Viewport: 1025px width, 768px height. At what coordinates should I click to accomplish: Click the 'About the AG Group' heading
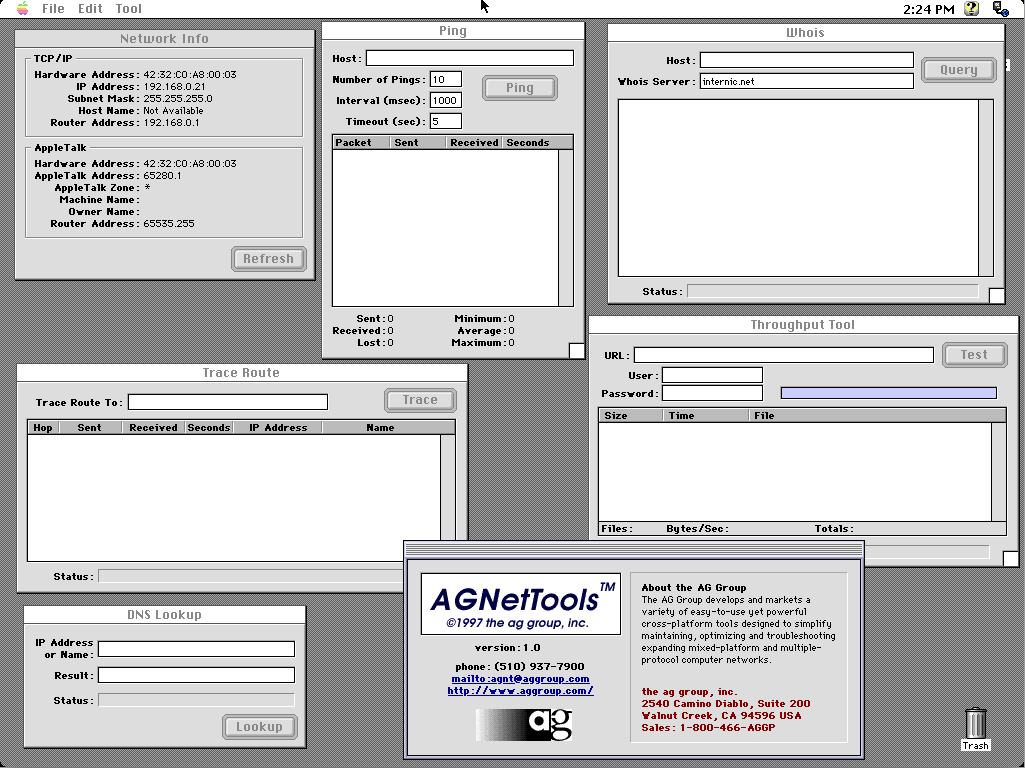(x=694, y=588)
